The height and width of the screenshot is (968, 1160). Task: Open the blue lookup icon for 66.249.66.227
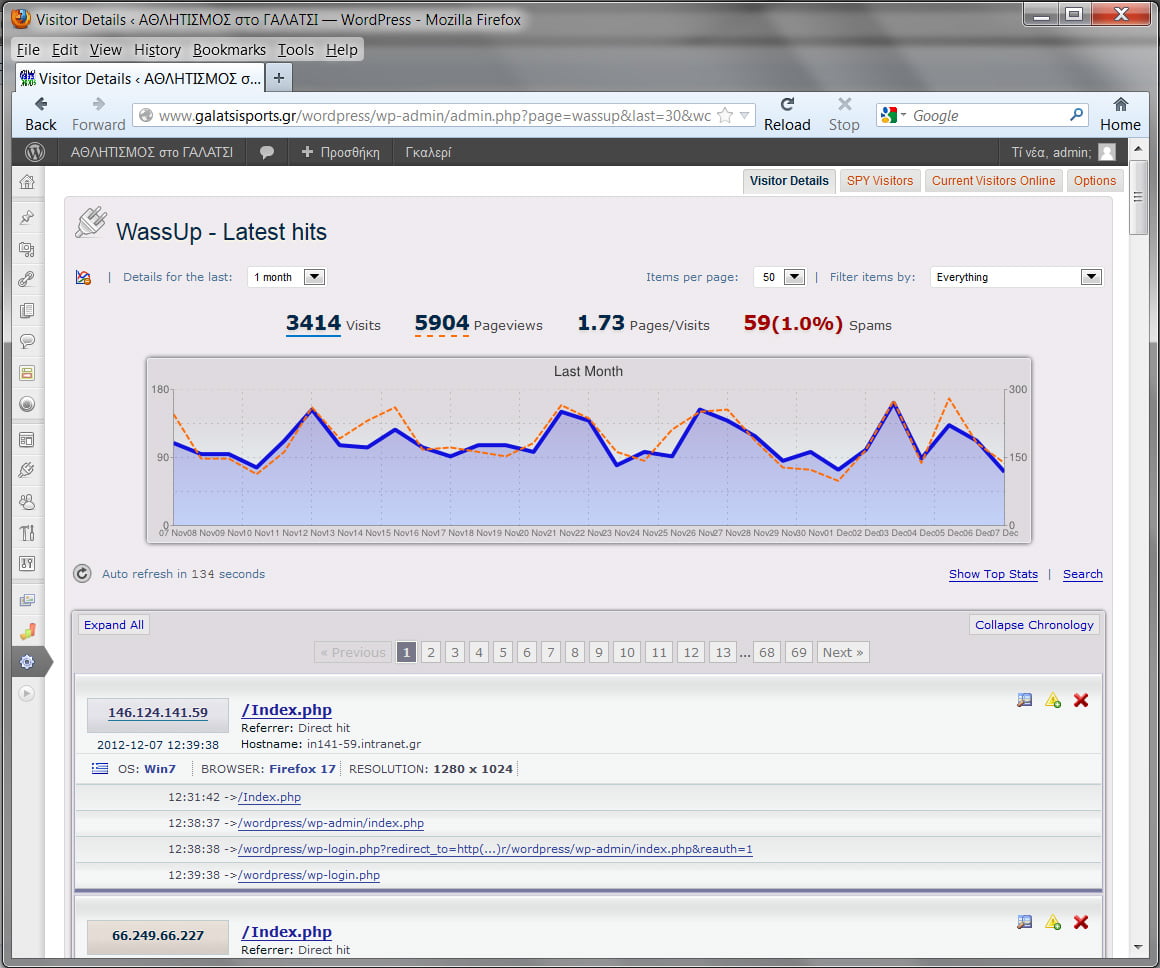(x=1025, y=922)
